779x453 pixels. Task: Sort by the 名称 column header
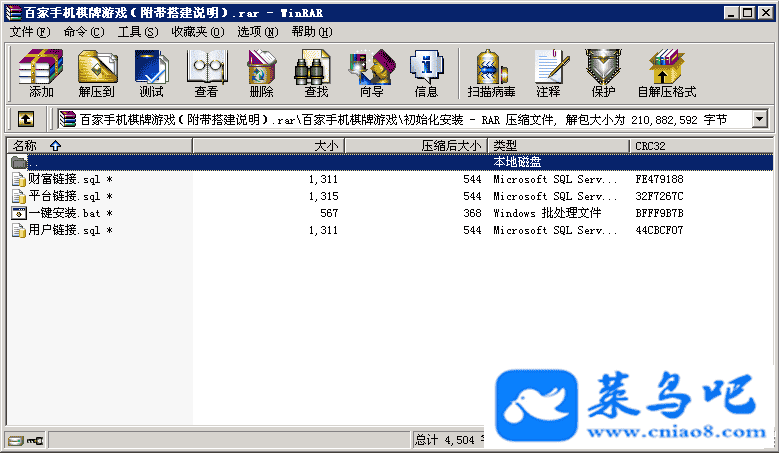(99, 146)
